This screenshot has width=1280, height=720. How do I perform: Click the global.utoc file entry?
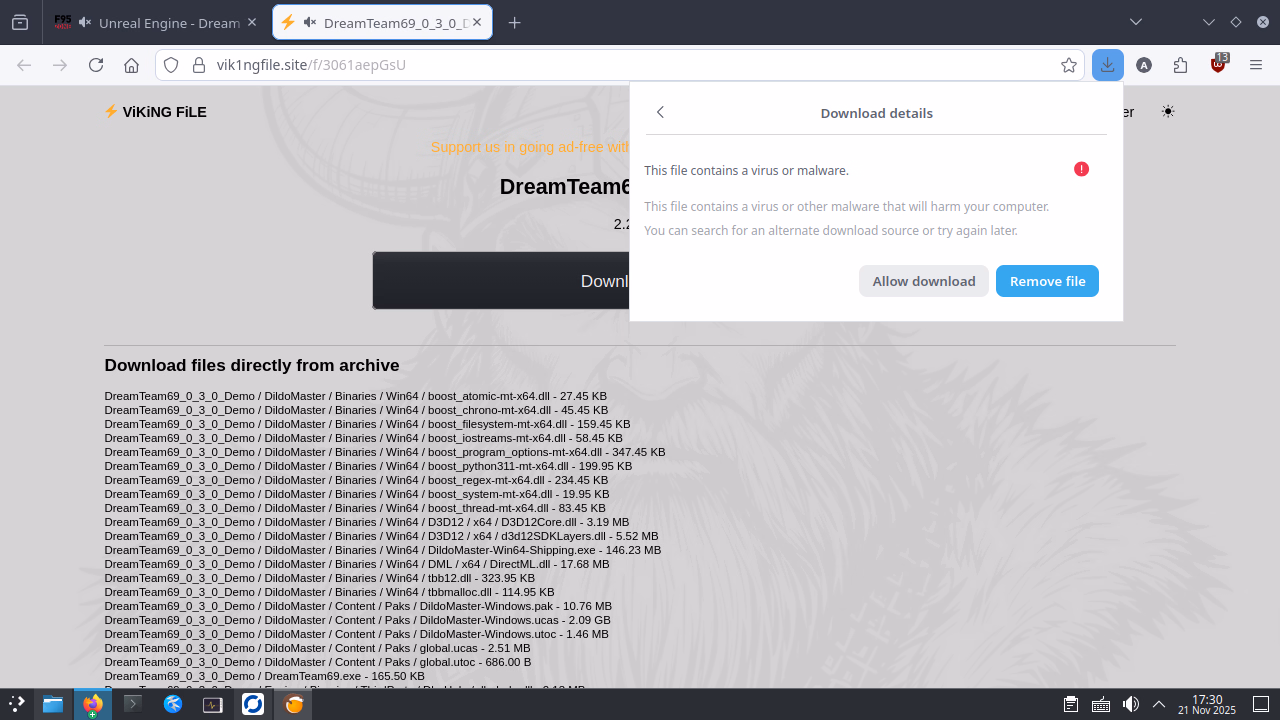pyautogui.click(x=318, y=662)
